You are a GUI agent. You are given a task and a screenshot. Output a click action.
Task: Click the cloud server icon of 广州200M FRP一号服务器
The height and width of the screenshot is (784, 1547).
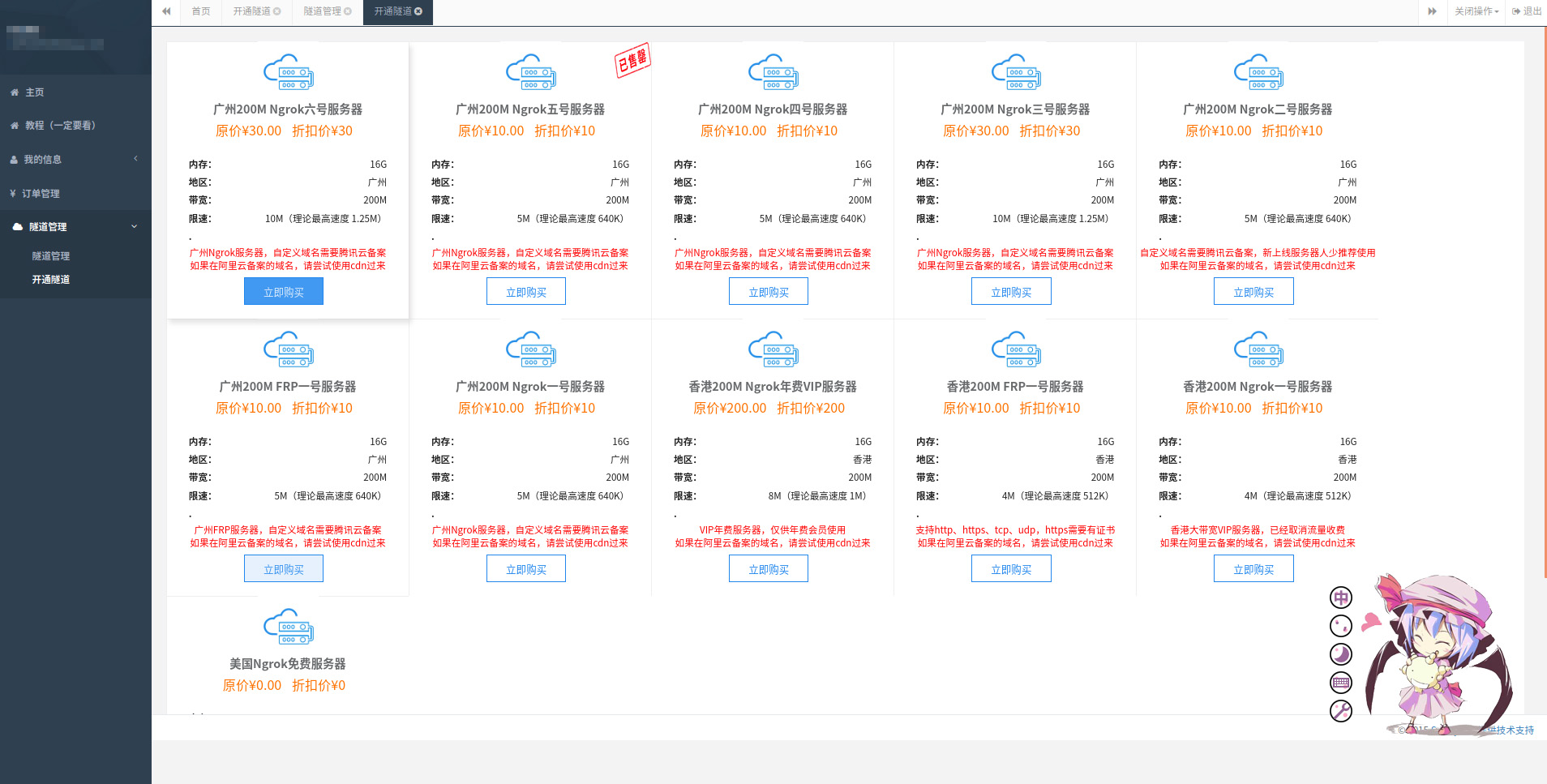pyautogui.click(x=289, y=349)
